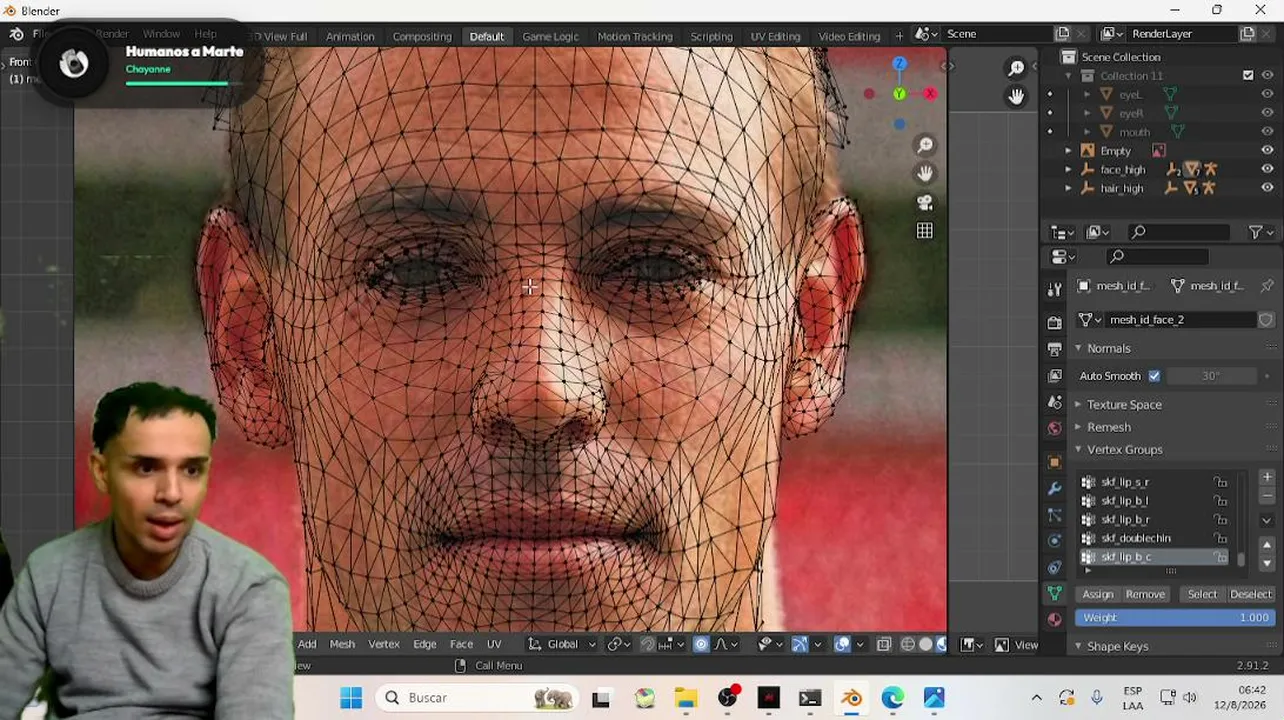Move vertex group up with the arrow
Image resolution: width=1284 pixels, height=720 pixels.
coord(1267,545)
